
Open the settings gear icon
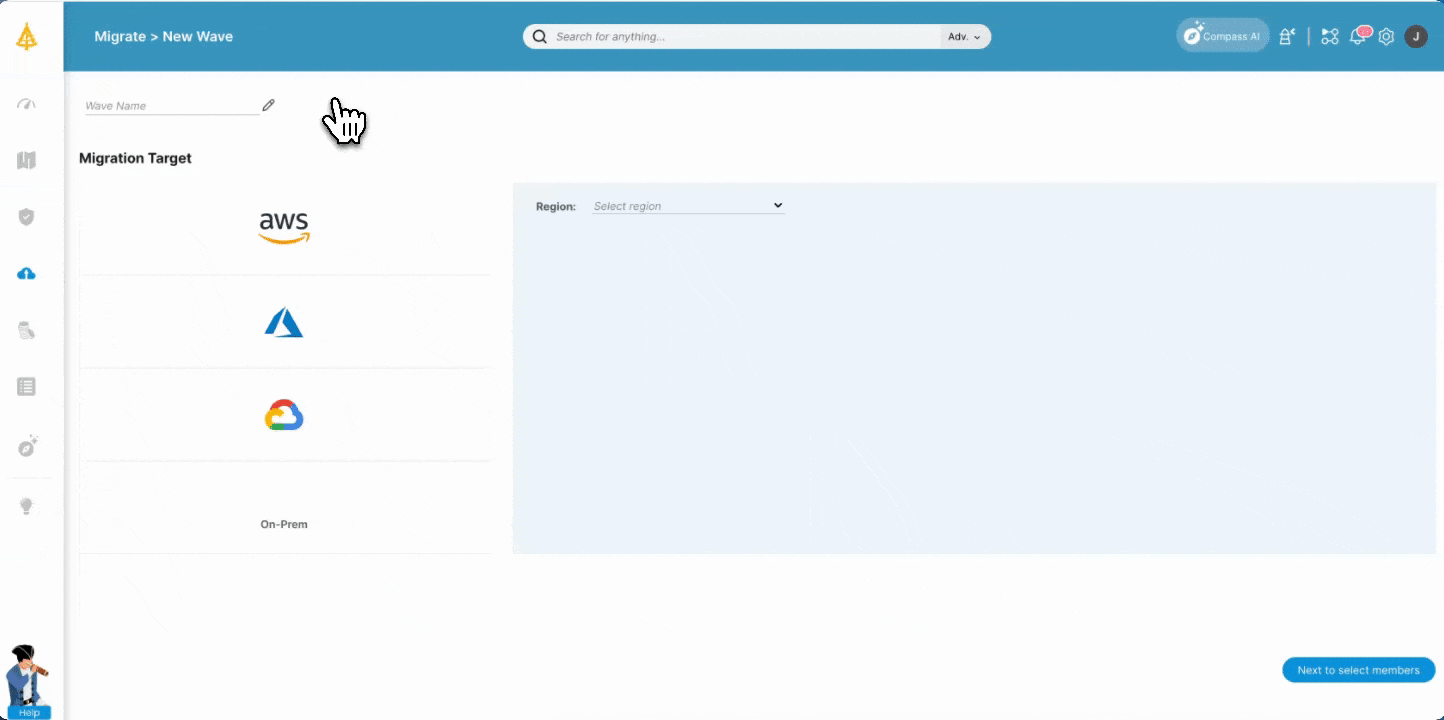coord(1386,37)
